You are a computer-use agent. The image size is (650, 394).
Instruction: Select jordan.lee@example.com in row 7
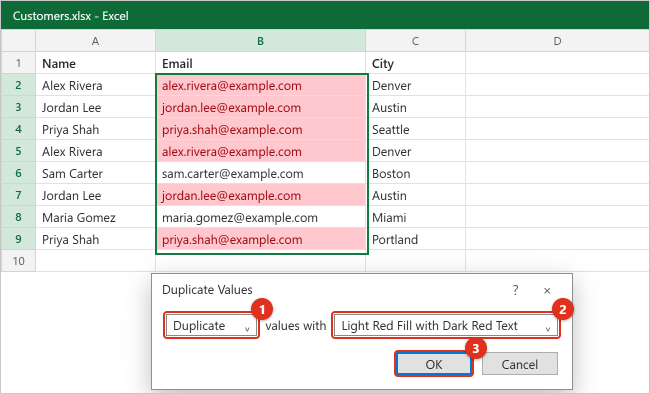(x=260, y=195)
